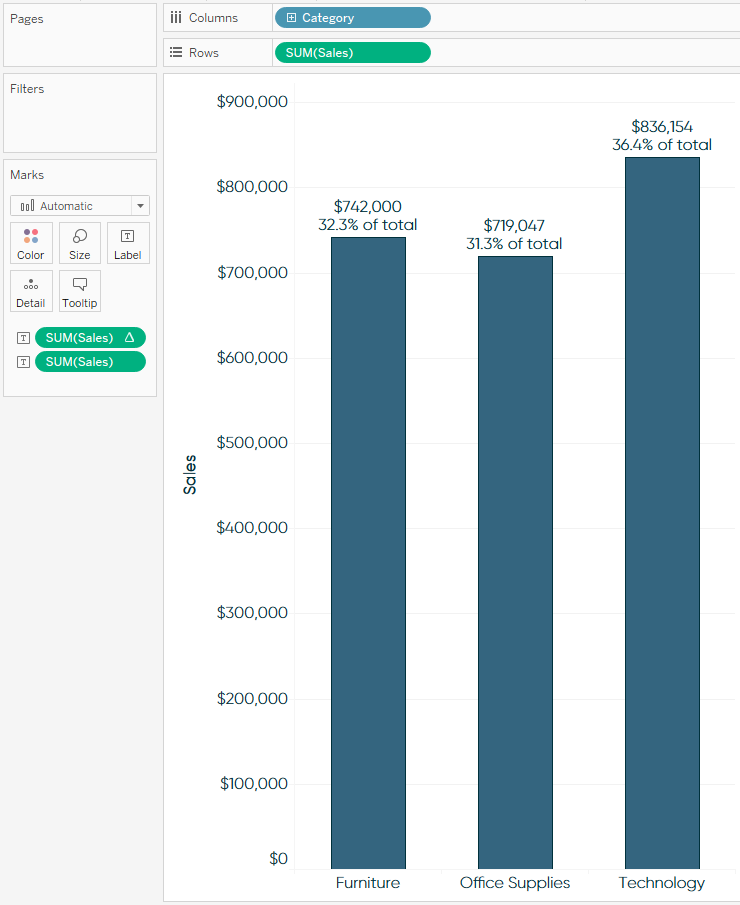Open the Detail mark card
Screen dimensions: 740x905
click(31, 291)
